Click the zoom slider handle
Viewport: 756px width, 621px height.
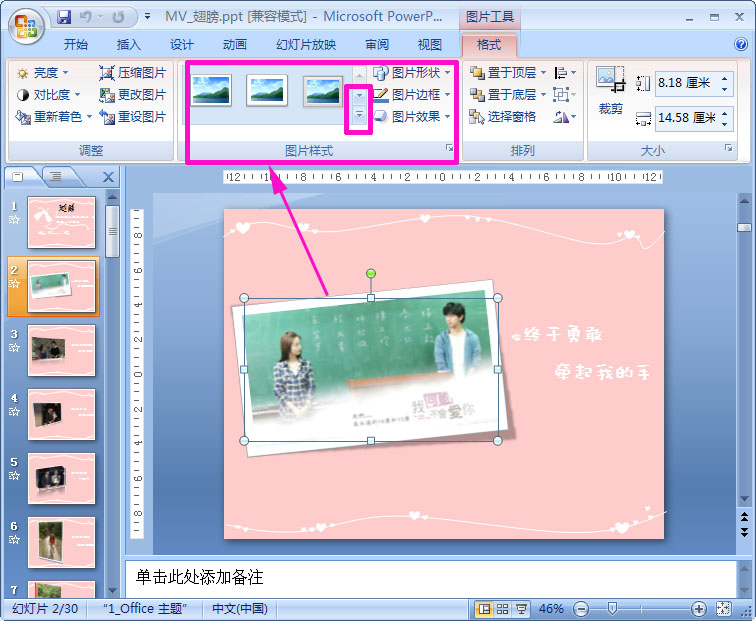tap(612, 609)
